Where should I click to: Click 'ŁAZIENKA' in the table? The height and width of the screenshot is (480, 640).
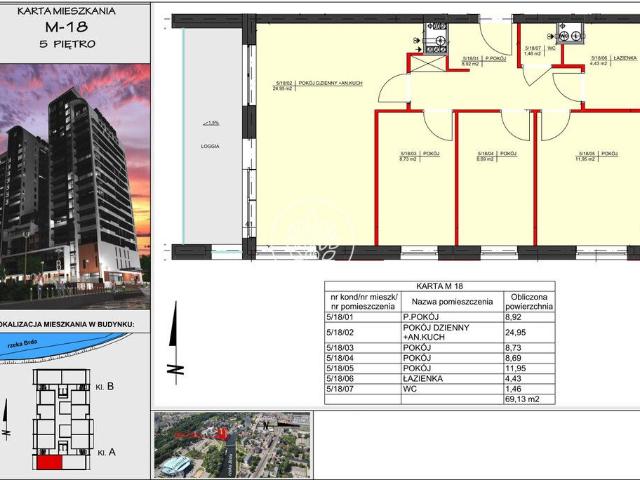pos(423,378)
